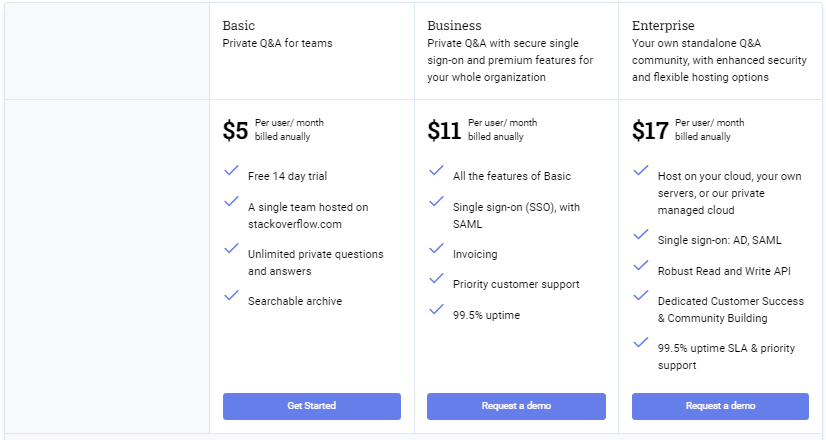Request a demo for Business plan

(x=516, y=406)
